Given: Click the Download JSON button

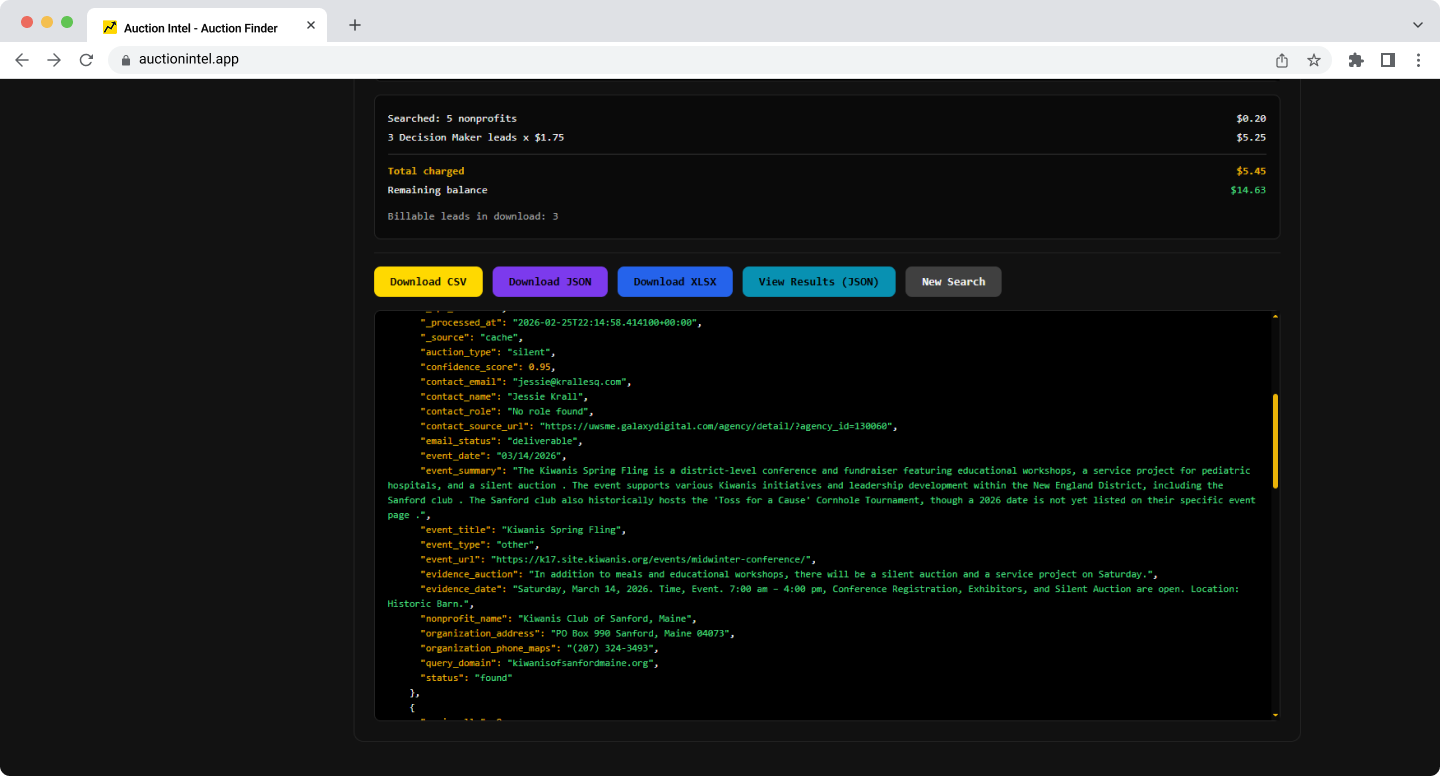Looking at the screenshot, I should point(550,282).
